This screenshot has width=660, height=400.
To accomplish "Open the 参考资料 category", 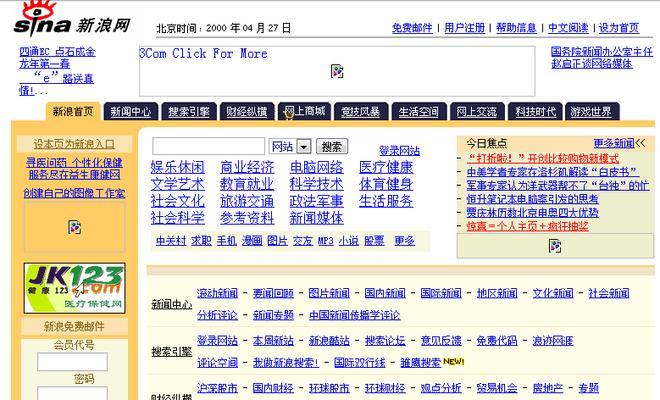I will tap(247, 218).
